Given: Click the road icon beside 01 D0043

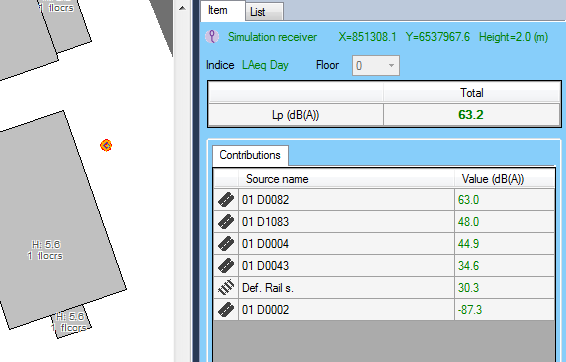Looking at the screenshot, I should pos(226,266).
